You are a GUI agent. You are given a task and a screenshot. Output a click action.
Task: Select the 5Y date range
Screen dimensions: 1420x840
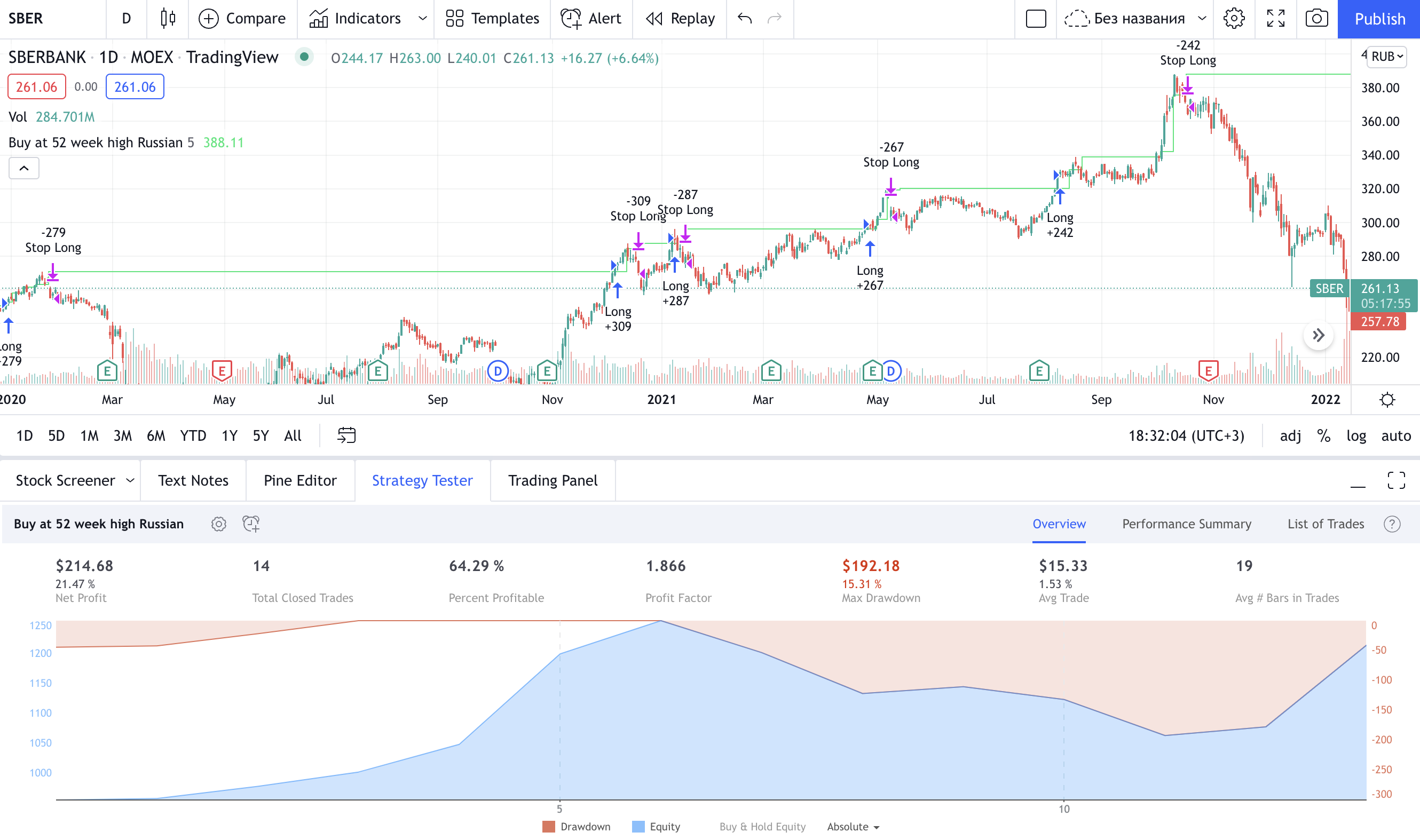[x=261, y=436]
